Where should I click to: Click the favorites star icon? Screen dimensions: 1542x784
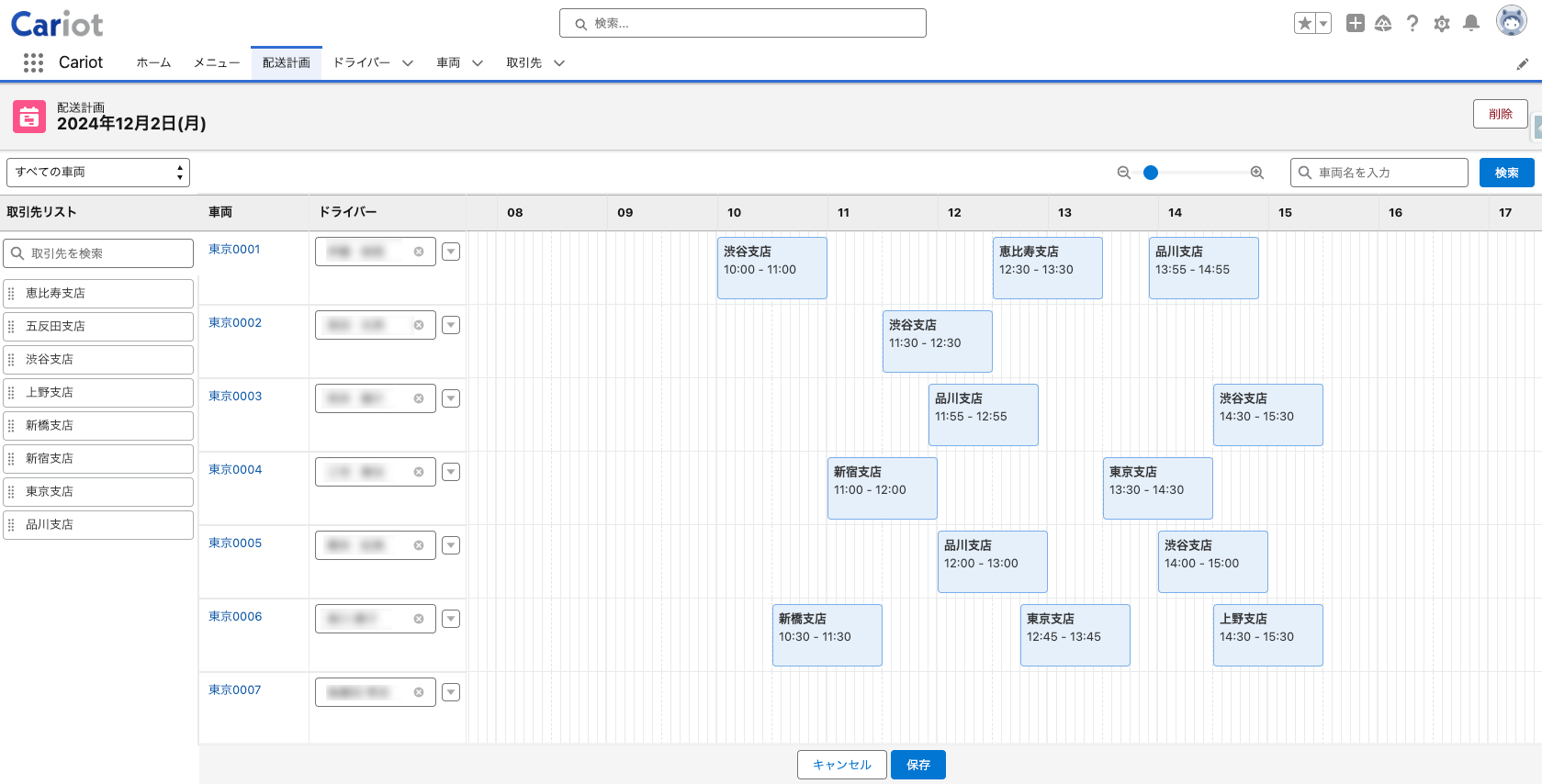1304,24
